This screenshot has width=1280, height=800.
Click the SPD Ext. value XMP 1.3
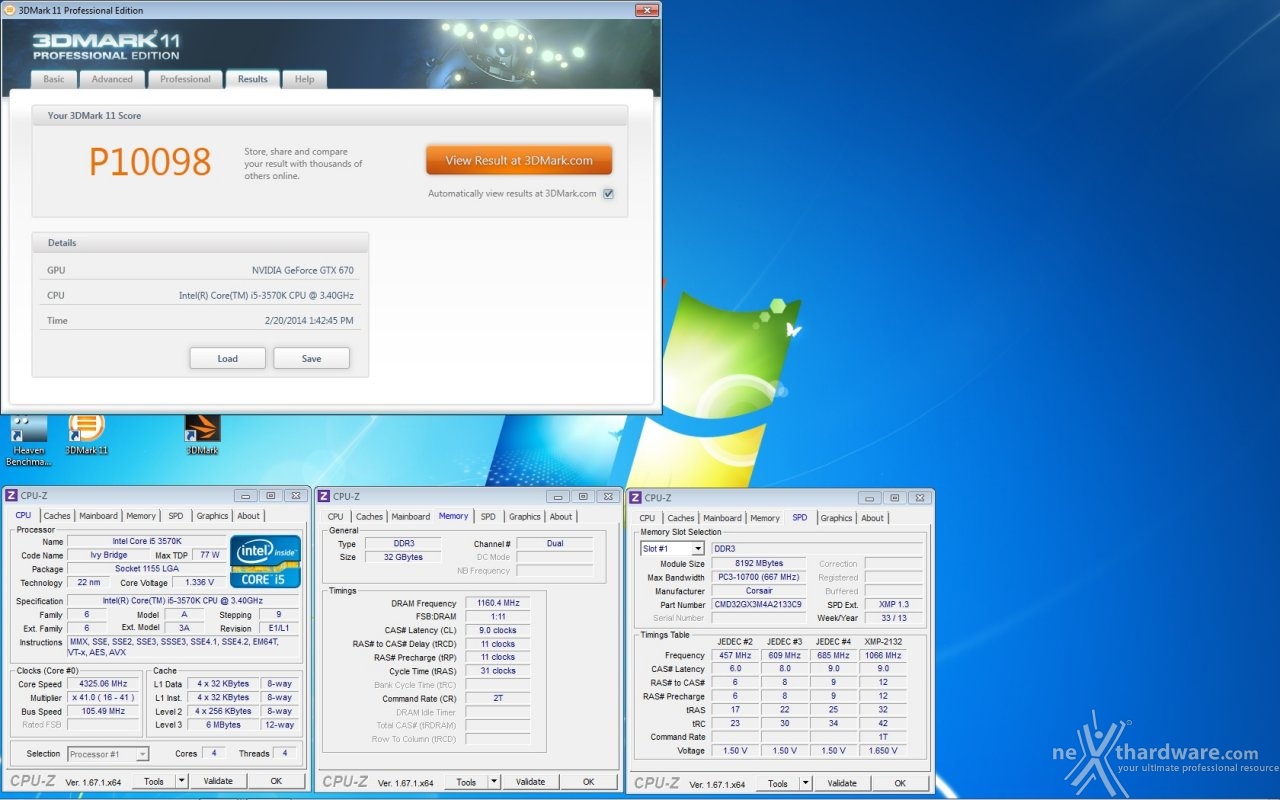[894, 604]
